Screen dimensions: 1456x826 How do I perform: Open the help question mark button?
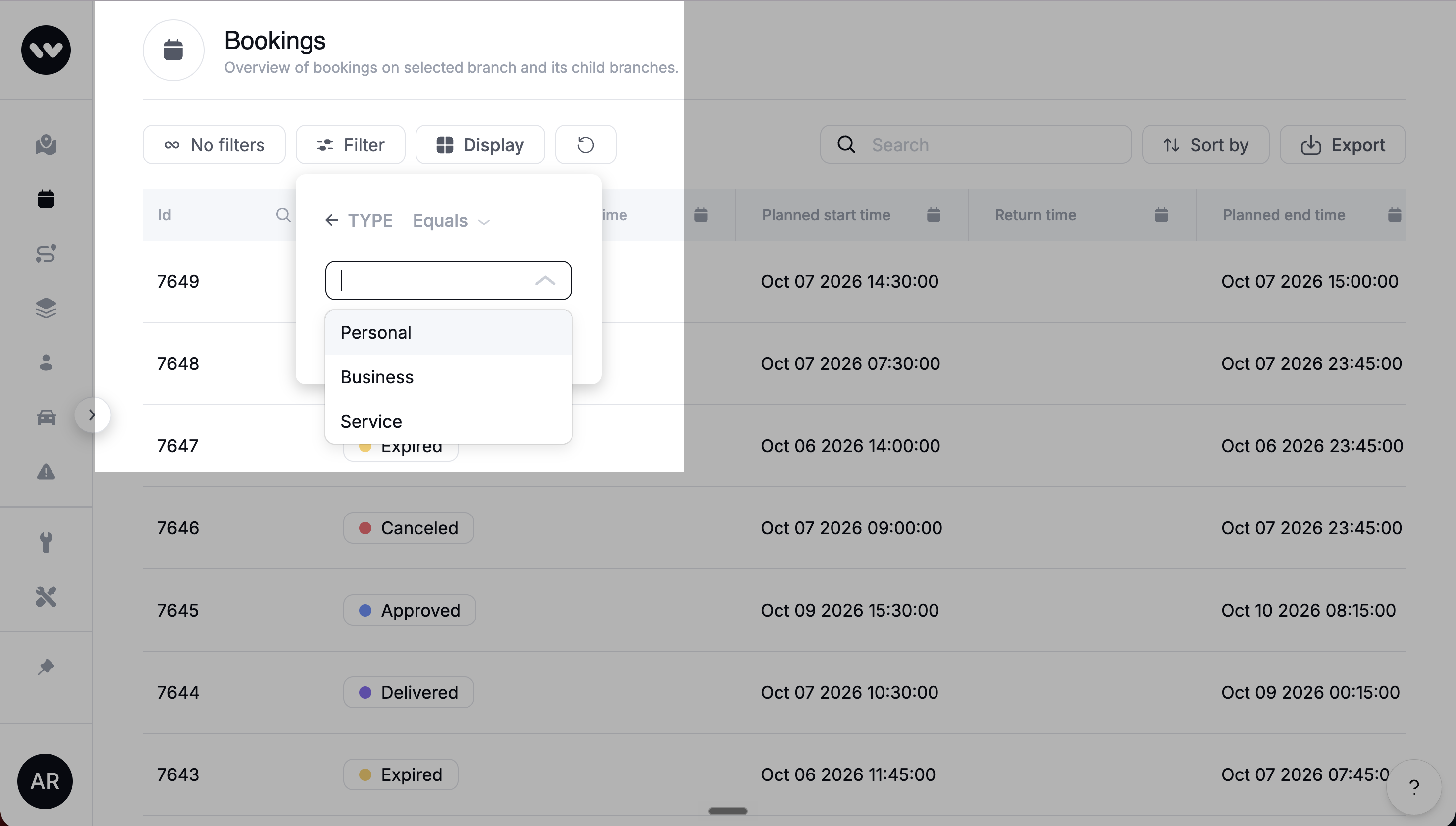pyautogui.click(x=1414, y=787)
